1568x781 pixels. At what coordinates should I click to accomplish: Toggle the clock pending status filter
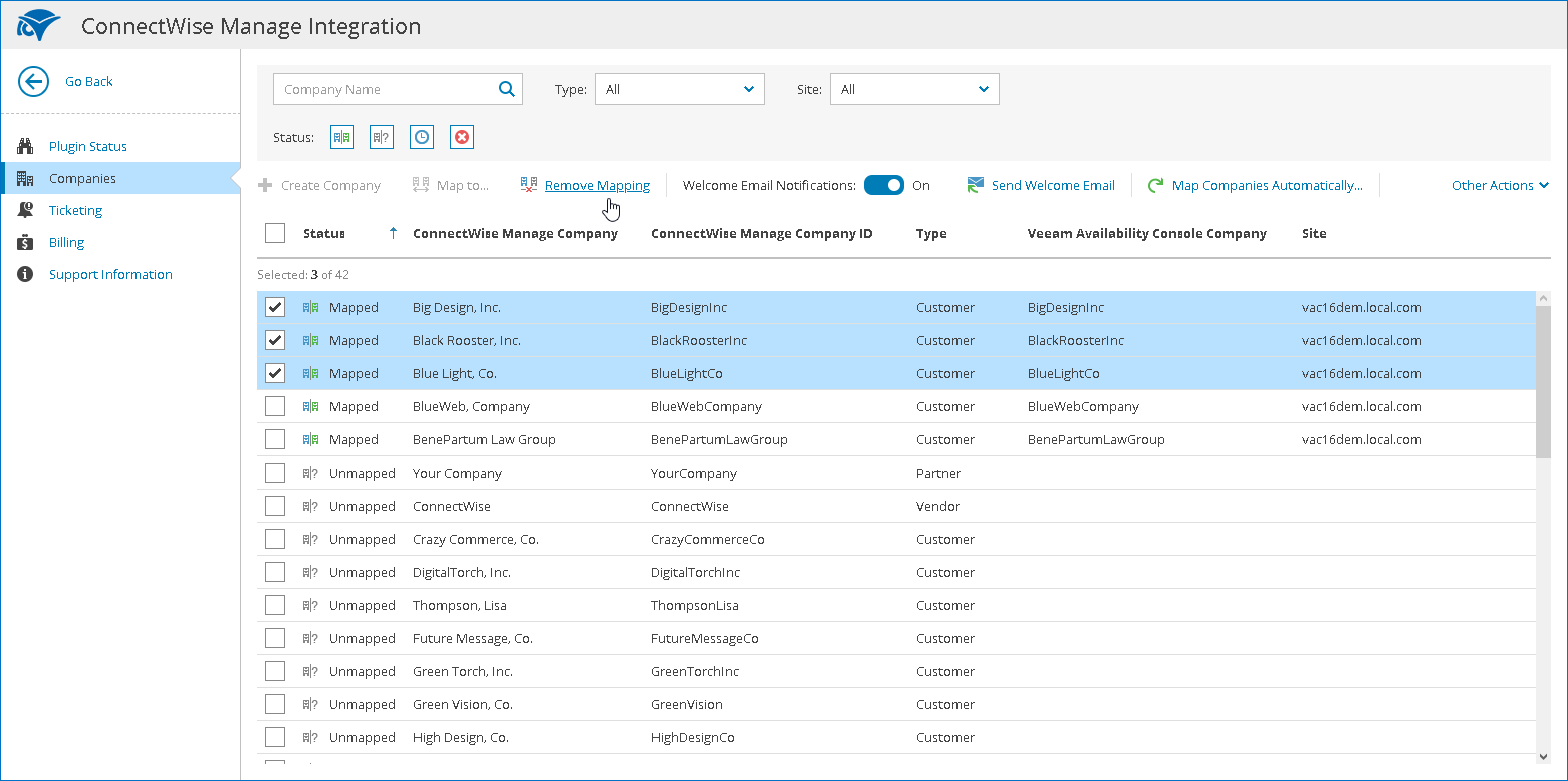pyautogui.click(x=422, y=138)
